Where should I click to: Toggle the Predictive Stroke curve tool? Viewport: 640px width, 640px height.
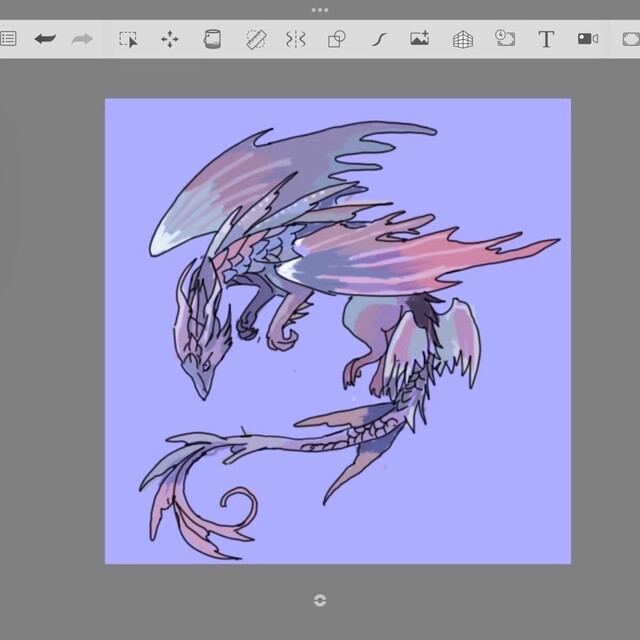click(x=379, y=39)
